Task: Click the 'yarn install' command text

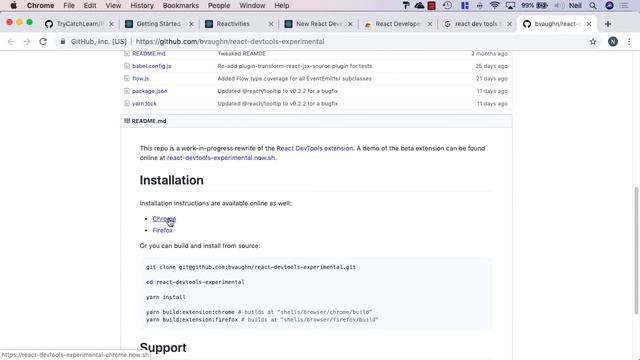Action: pyautogui.click(x=166, y=297)
